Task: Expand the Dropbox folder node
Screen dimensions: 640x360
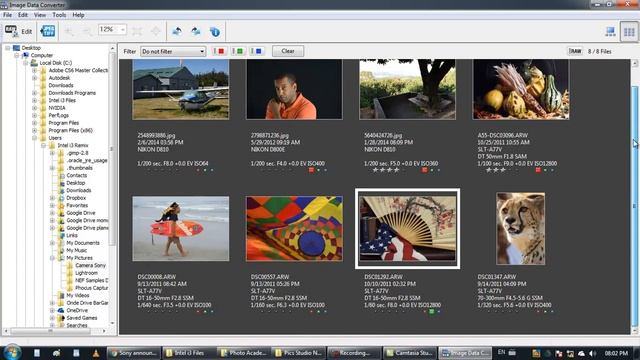Action: click(x=53, y=198)
